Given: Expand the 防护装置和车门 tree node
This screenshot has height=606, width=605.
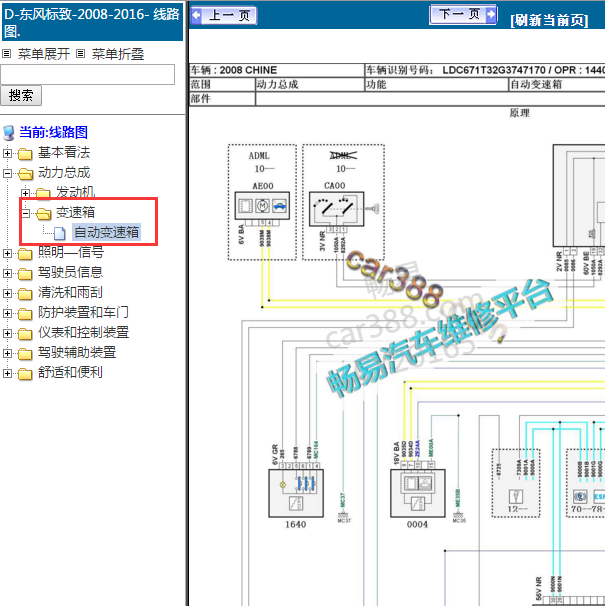Looking at the screenshot, I should tap(7, 313).
